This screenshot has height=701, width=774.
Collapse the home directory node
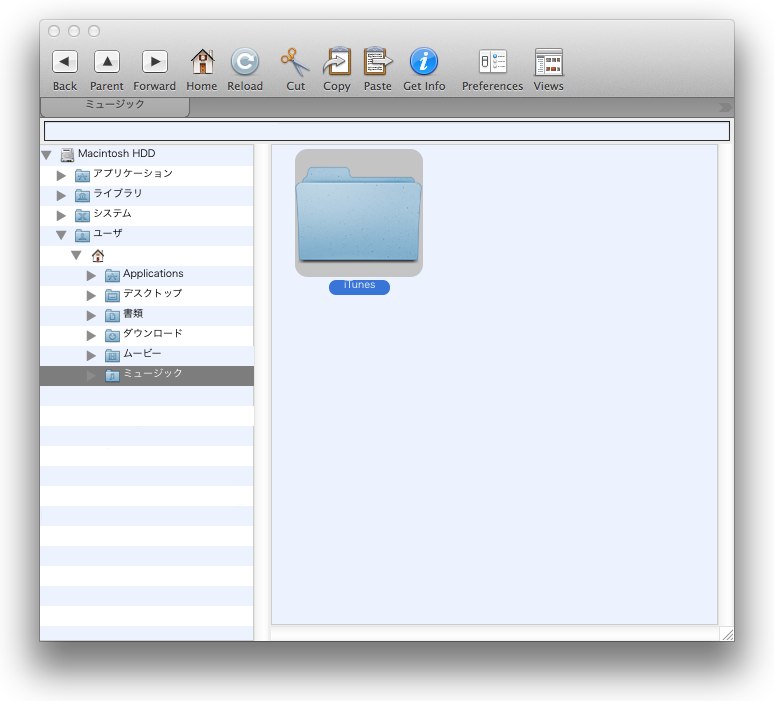[76, 255]
